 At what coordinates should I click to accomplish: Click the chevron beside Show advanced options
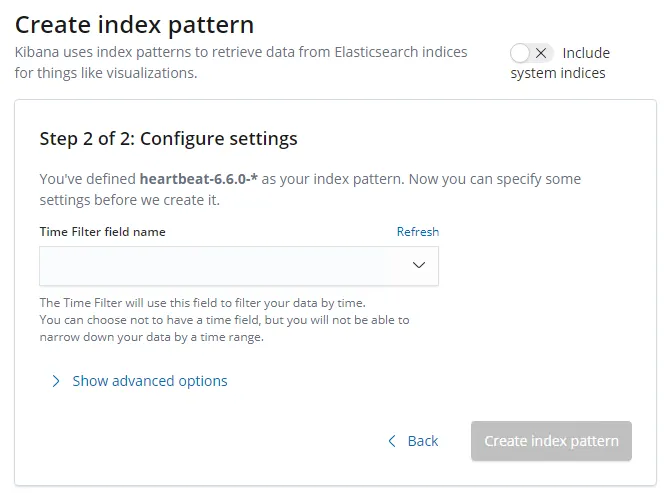pos(56,381)
